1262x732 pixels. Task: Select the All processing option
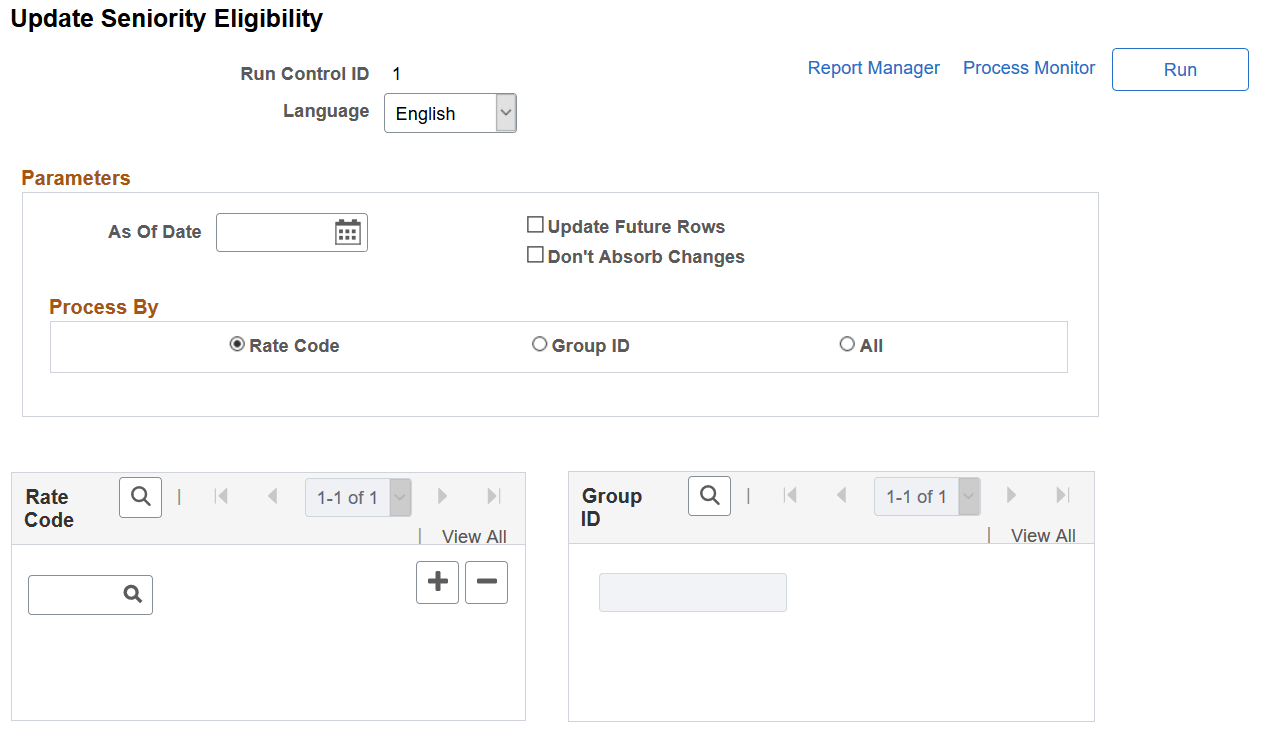847,343
